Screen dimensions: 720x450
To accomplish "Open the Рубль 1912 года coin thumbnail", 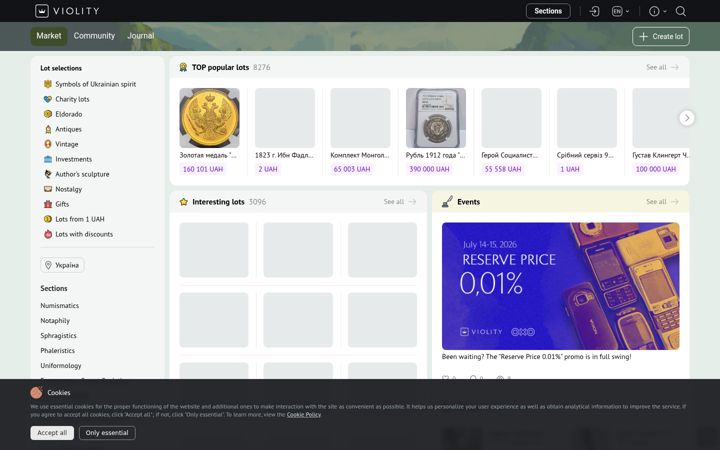I will 436,118.
